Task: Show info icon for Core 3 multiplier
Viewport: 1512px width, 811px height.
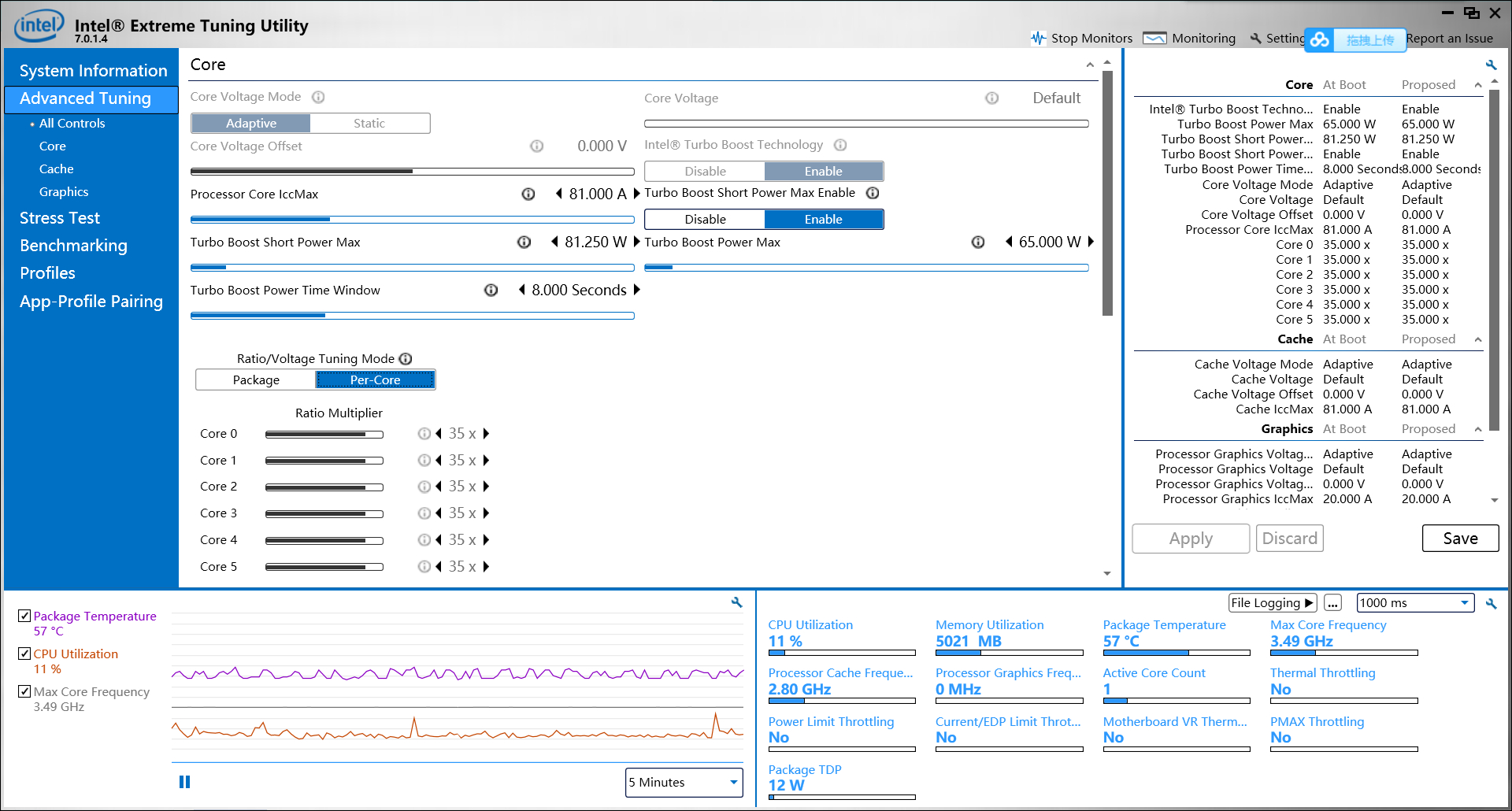Action: [424, 513]
